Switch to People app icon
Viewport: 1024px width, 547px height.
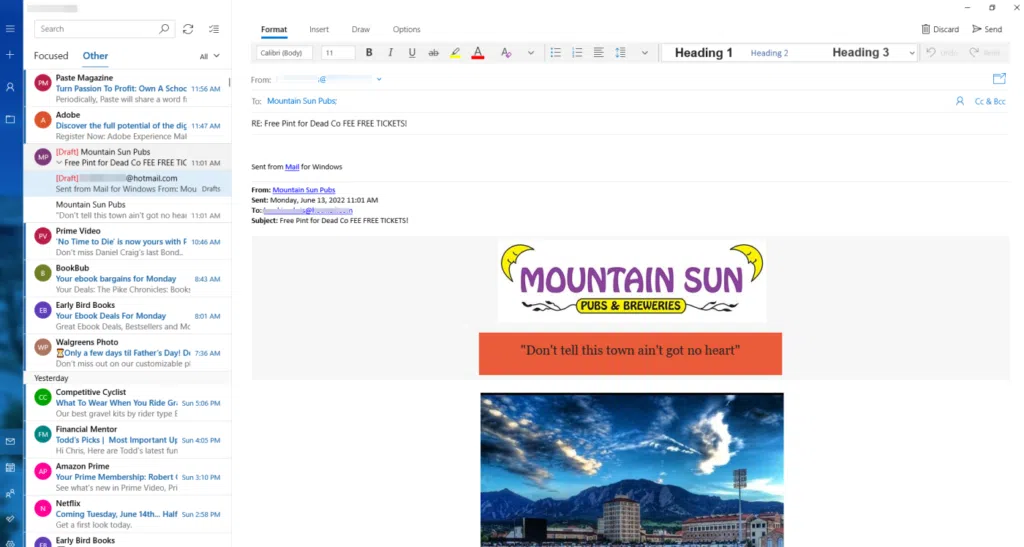pyautogui.click(x=10, y=493)
